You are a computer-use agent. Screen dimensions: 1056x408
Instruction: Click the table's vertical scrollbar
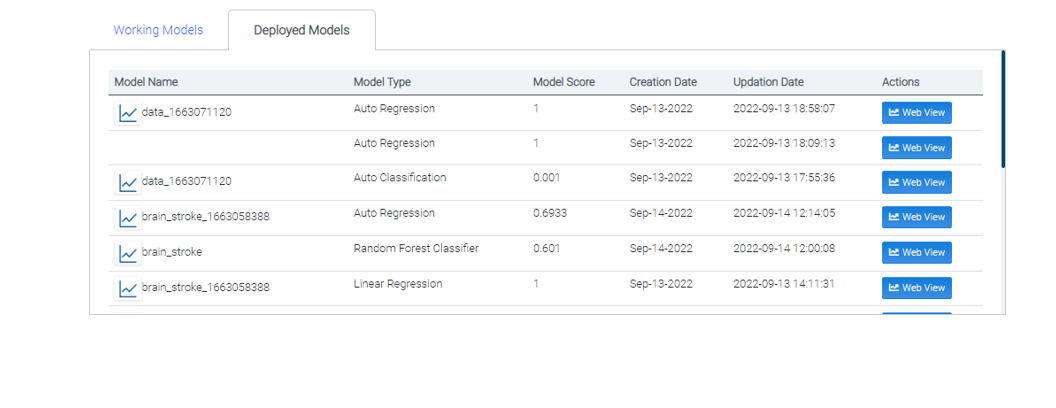pos(1003,110)
